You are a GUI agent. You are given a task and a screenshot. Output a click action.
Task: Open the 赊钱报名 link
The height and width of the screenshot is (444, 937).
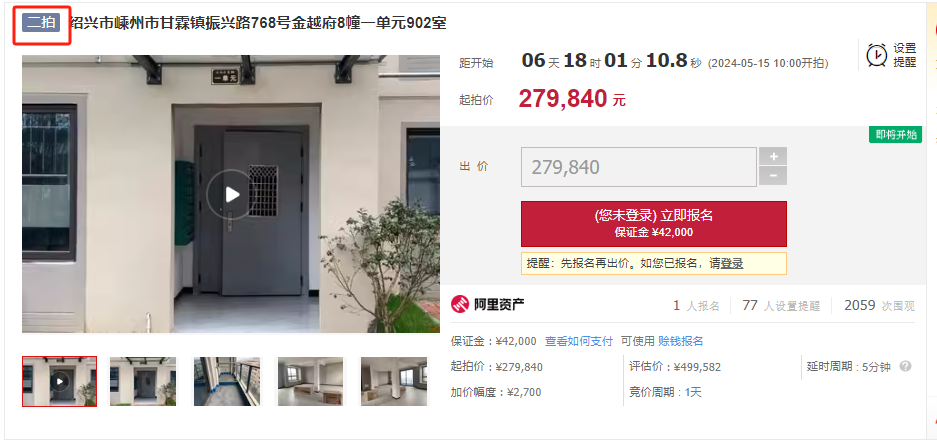point(681,341)
